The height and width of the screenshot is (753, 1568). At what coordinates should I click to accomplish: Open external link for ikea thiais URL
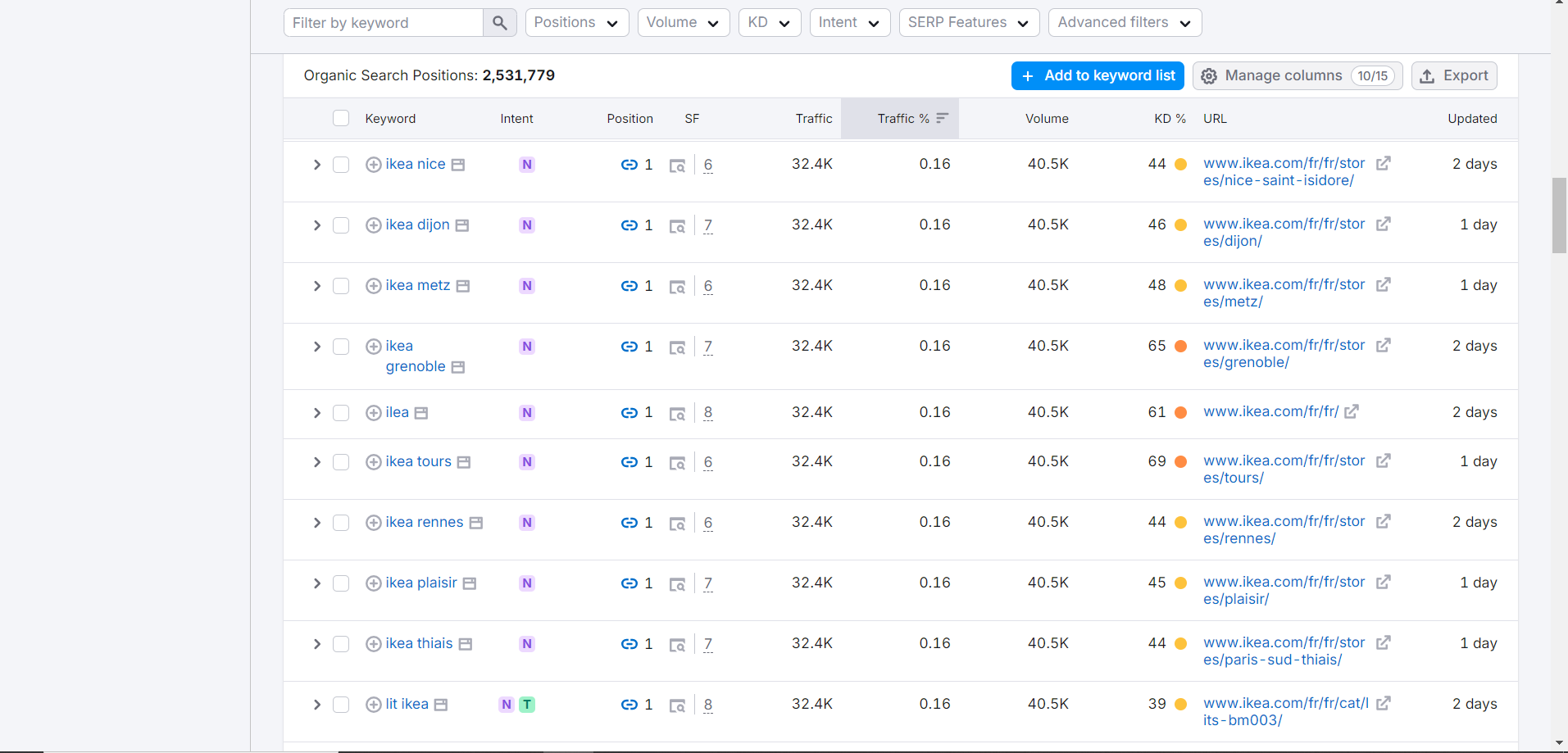(x=1384, y=642)
